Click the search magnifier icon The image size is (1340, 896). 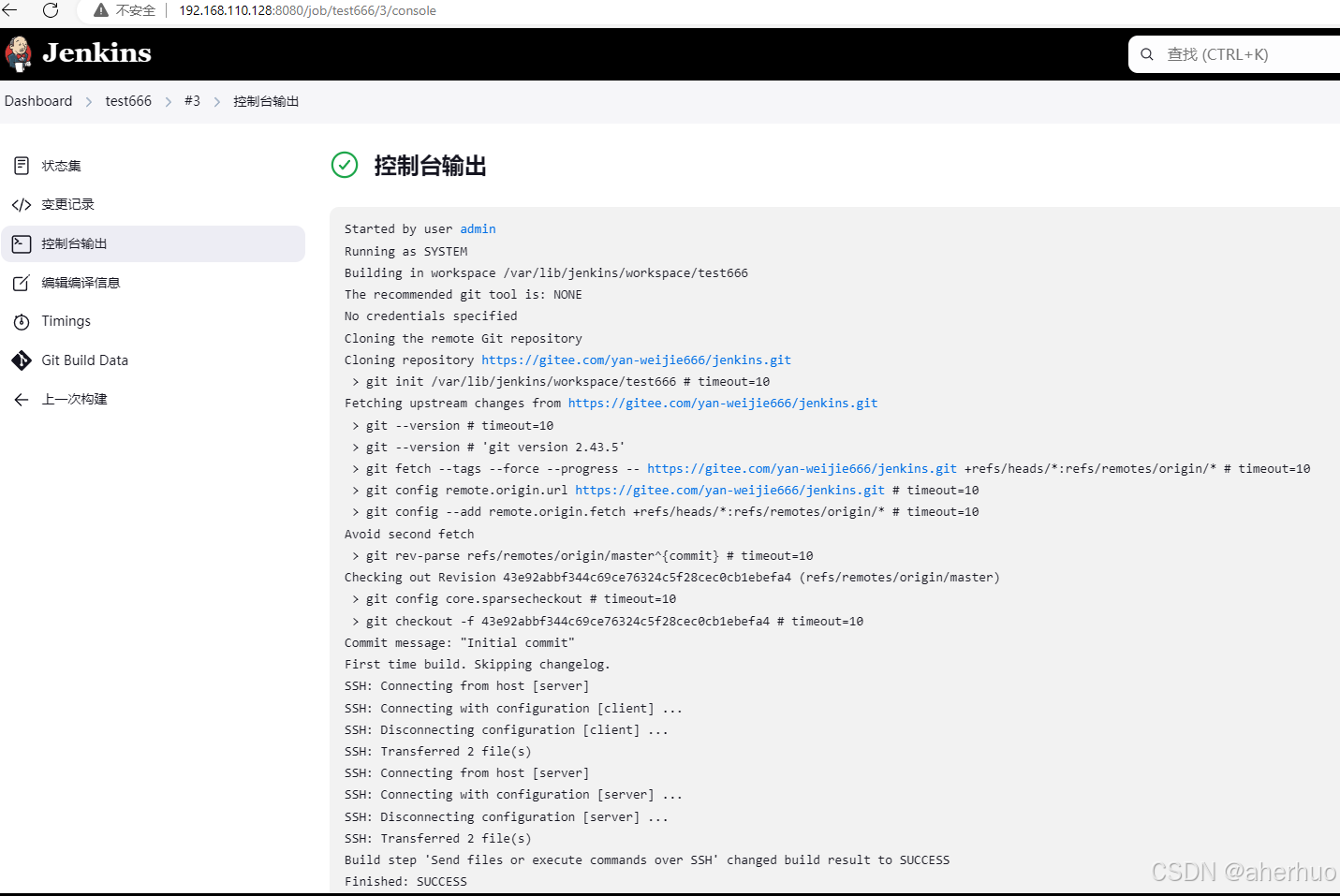(x=1146, y=54)
